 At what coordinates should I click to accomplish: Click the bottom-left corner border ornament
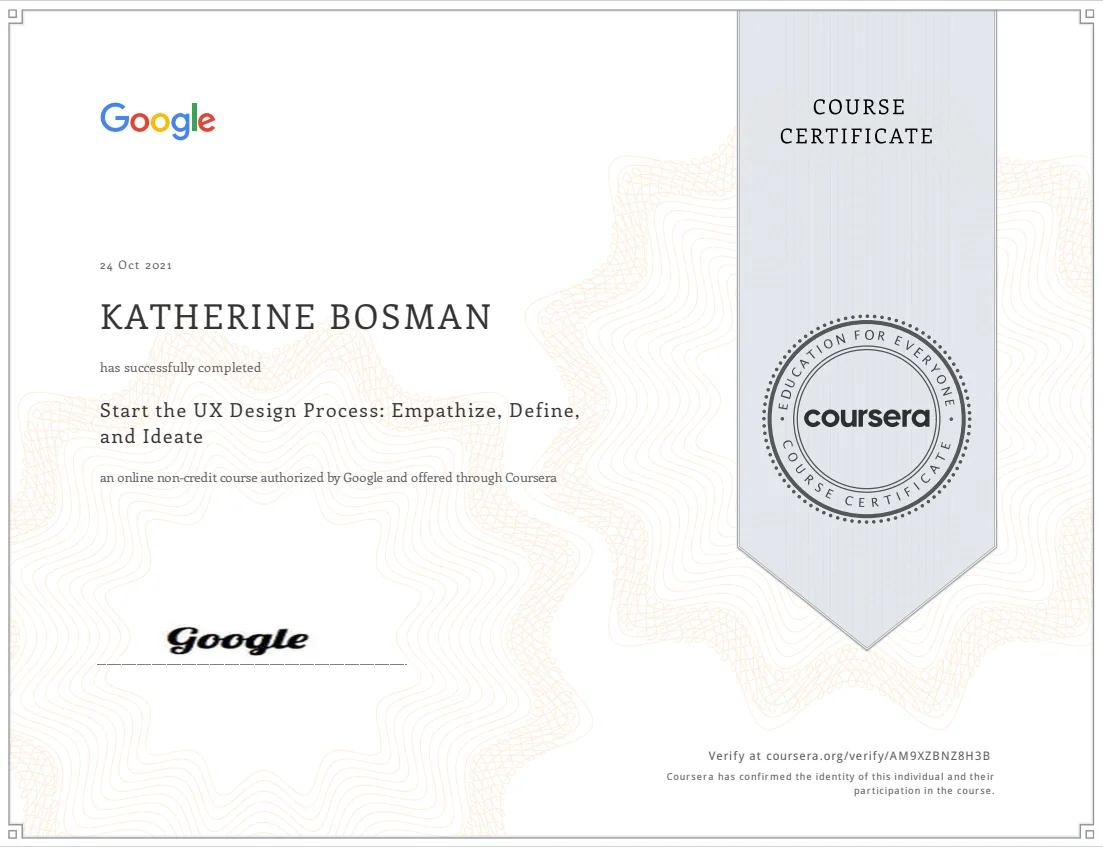(14, 832)
